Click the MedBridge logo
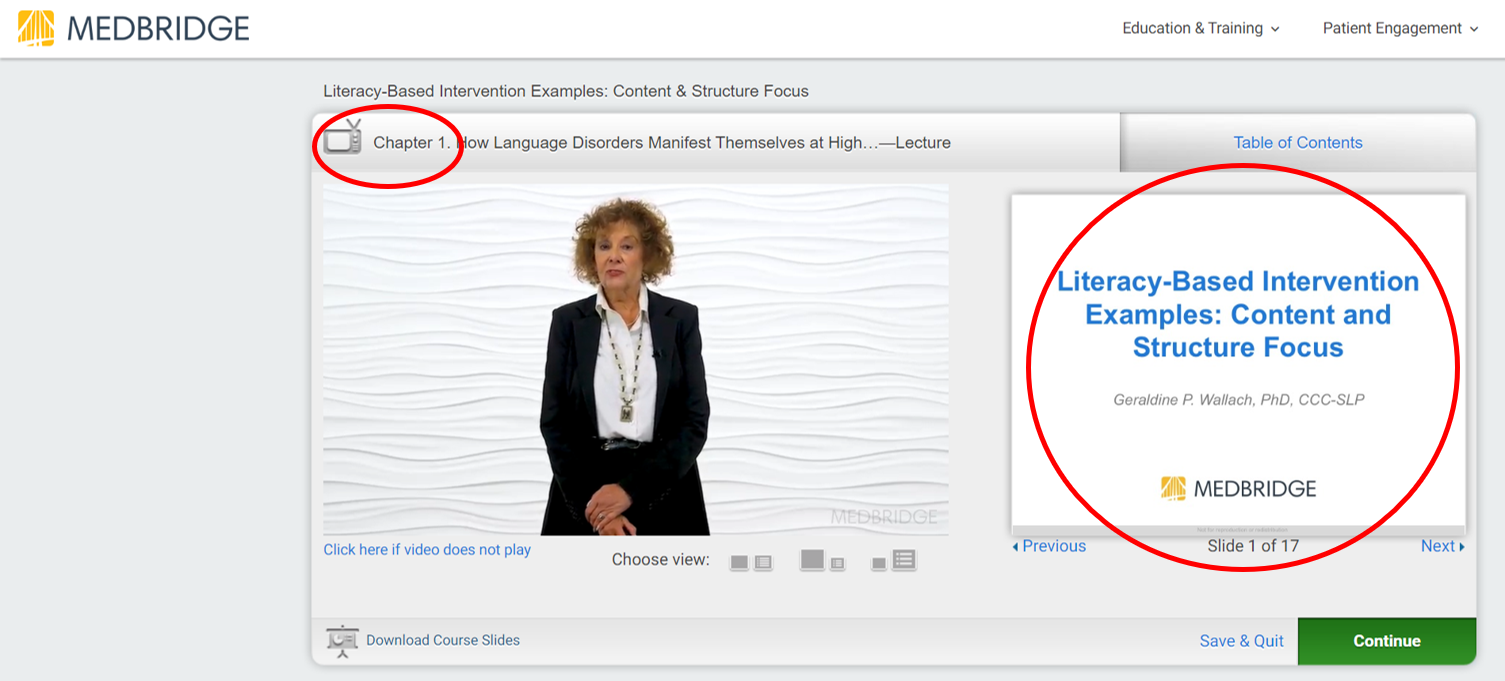The height and width of the screenshot is (681, 1505). point(134,28)
